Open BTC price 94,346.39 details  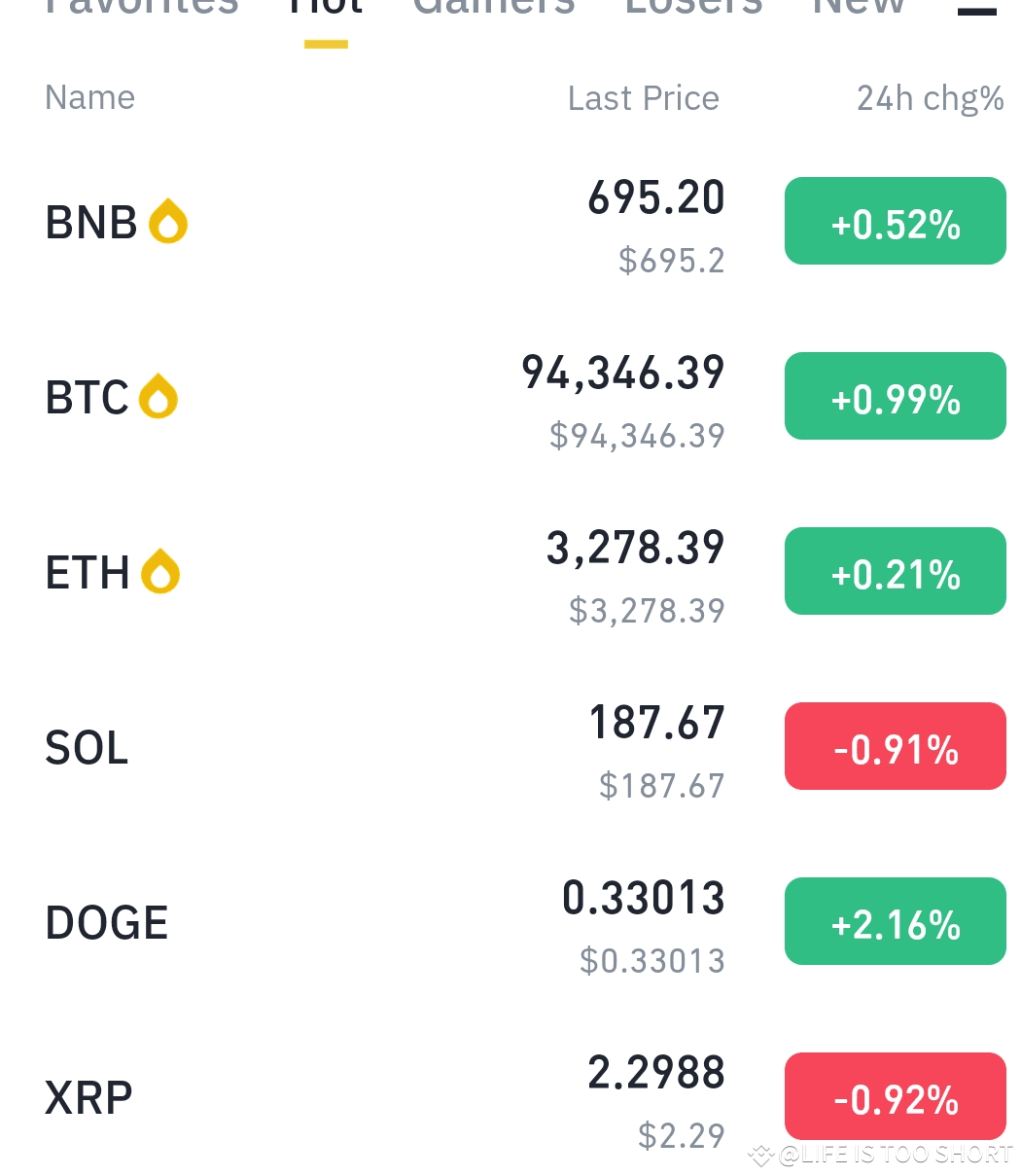(623, 373)
